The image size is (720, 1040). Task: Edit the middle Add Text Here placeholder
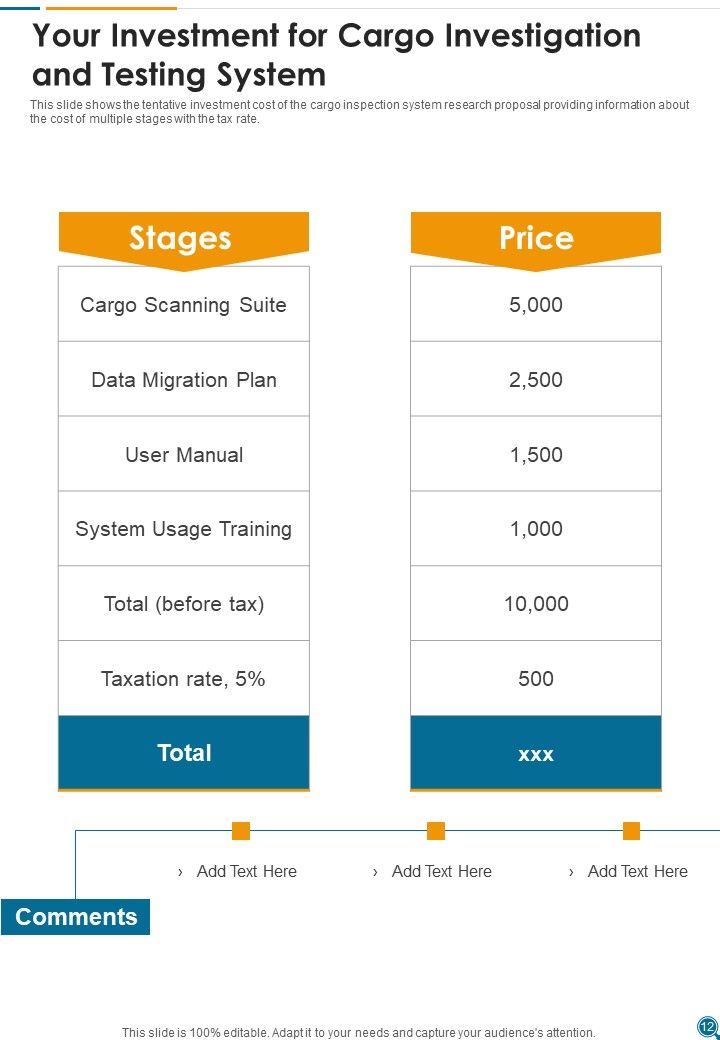(442, 872)
